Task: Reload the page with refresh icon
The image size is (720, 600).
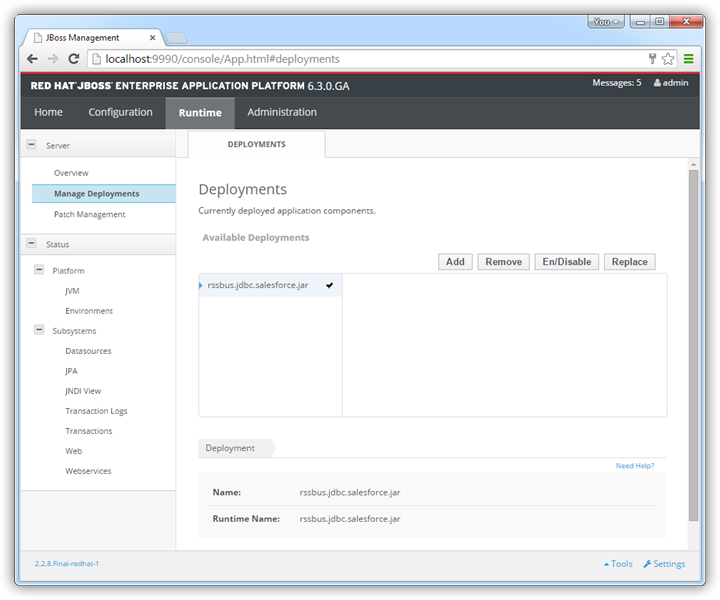Action: (x=76, y=59)
